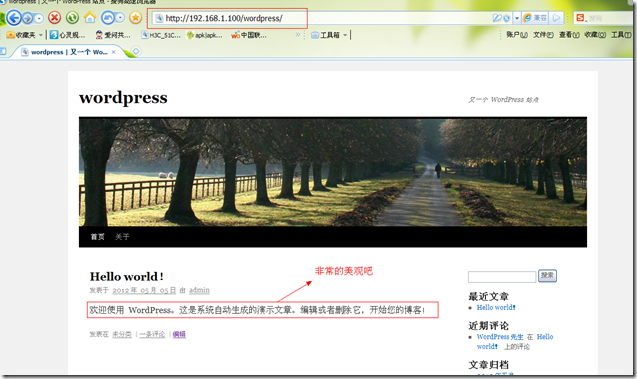Click the pen icon in the address bar
This screenshot has width=637, height=379.
(497, 18)
